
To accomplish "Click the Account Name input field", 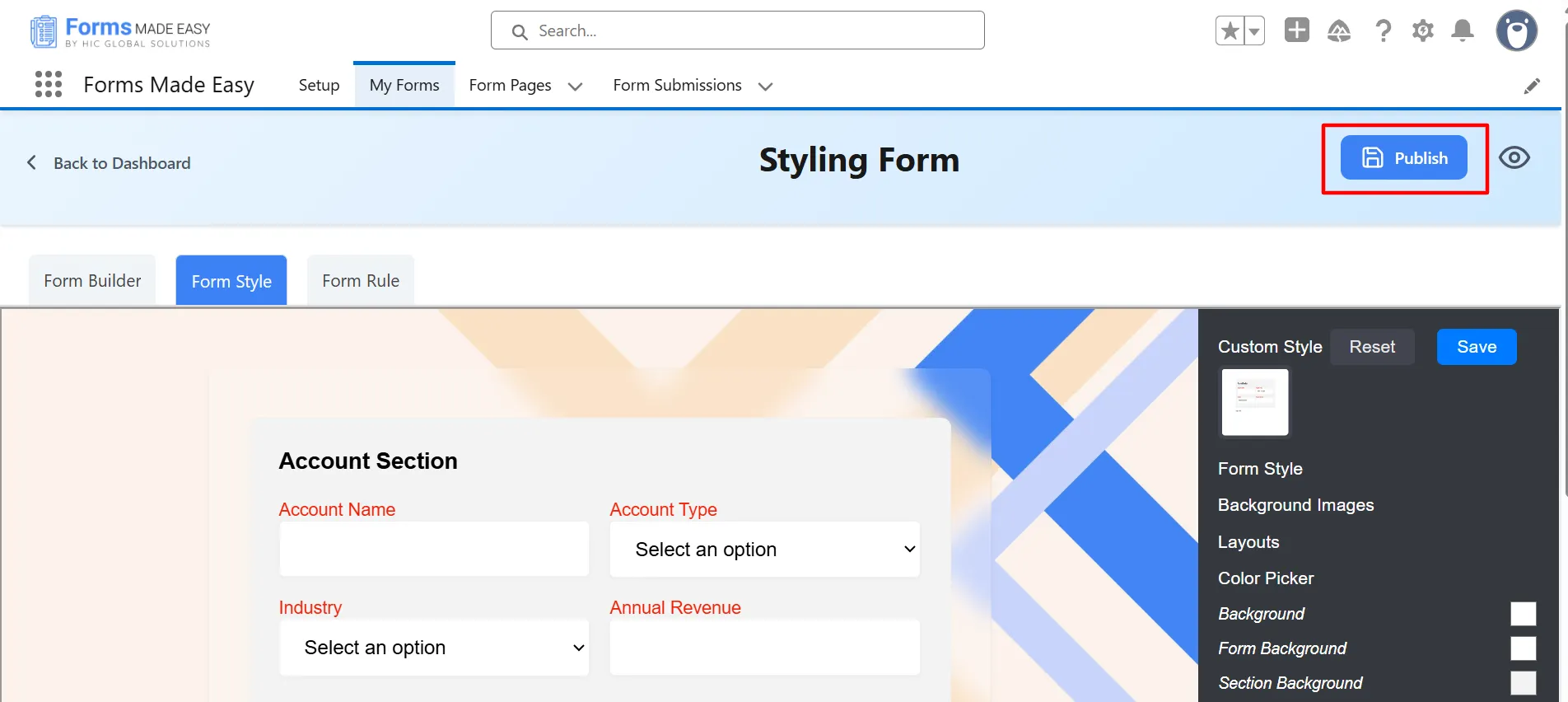I will point(434,550).
